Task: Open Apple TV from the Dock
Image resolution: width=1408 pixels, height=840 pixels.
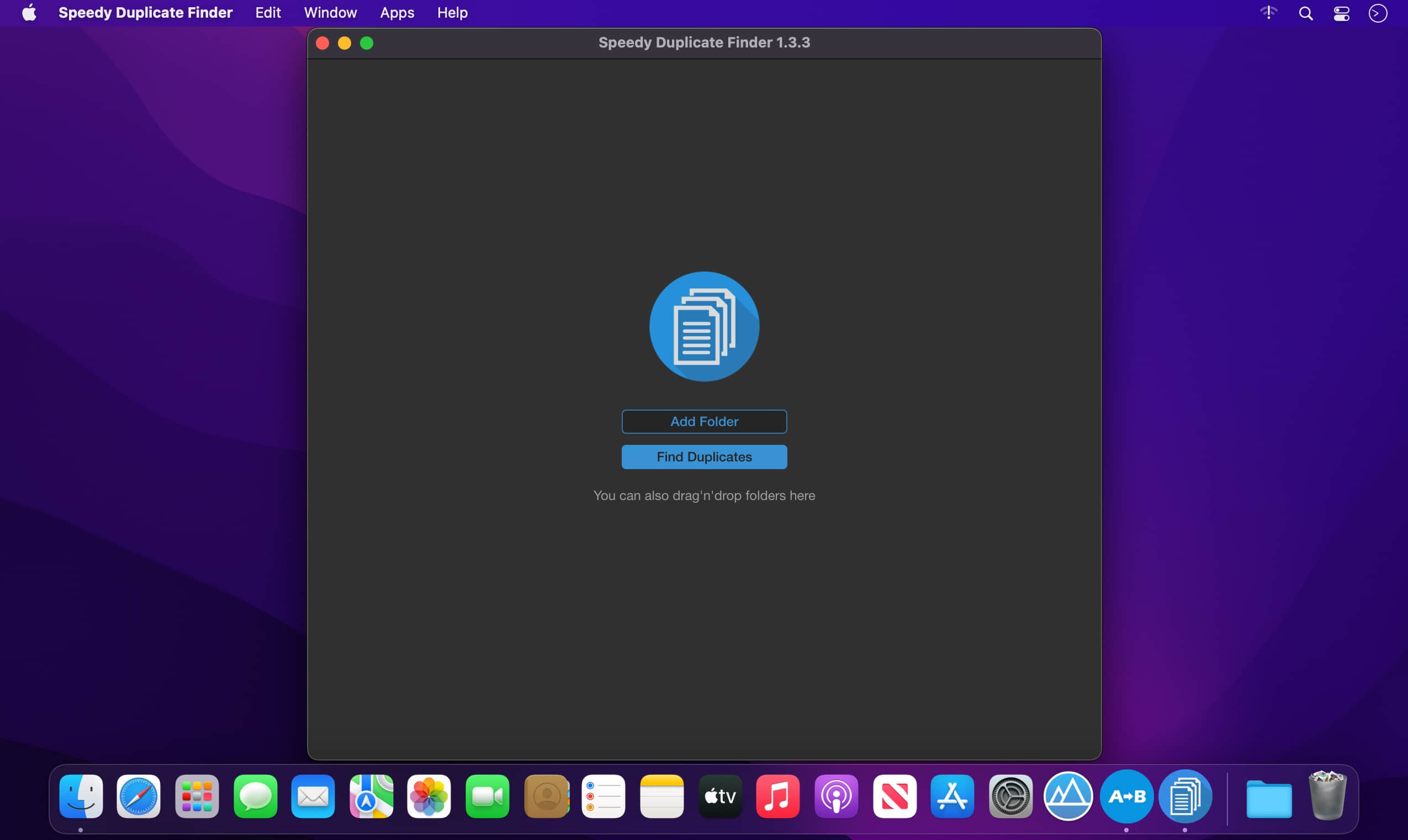Action: tap(720, 796)
